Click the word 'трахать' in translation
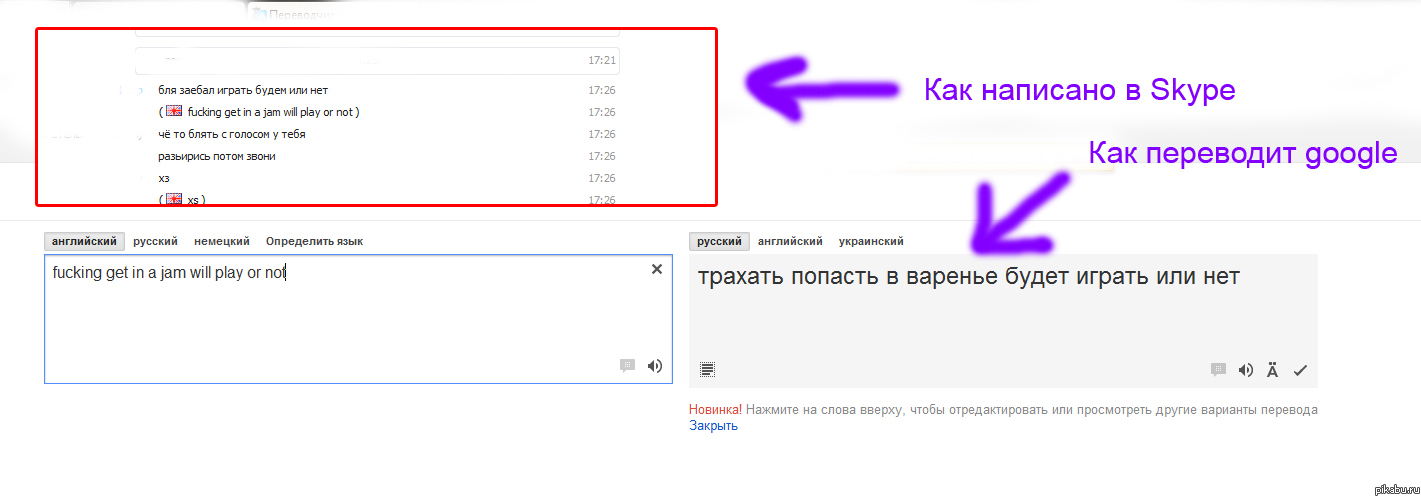 [741, 276]
